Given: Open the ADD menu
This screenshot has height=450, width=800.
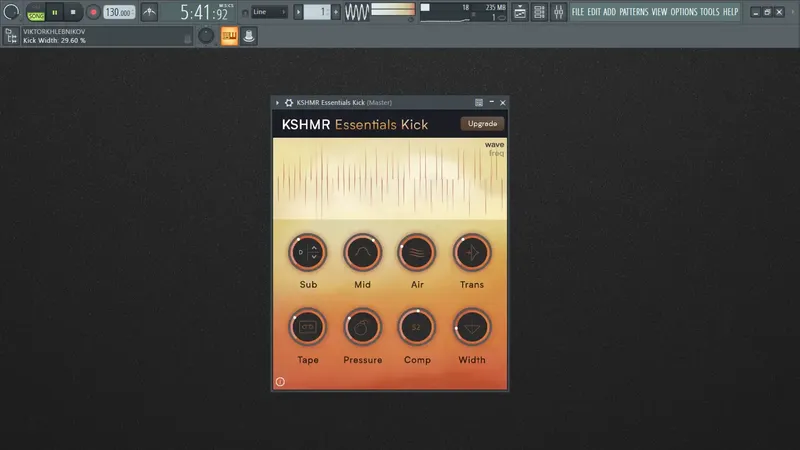Looking at the screenshot, I should [609, 11].
